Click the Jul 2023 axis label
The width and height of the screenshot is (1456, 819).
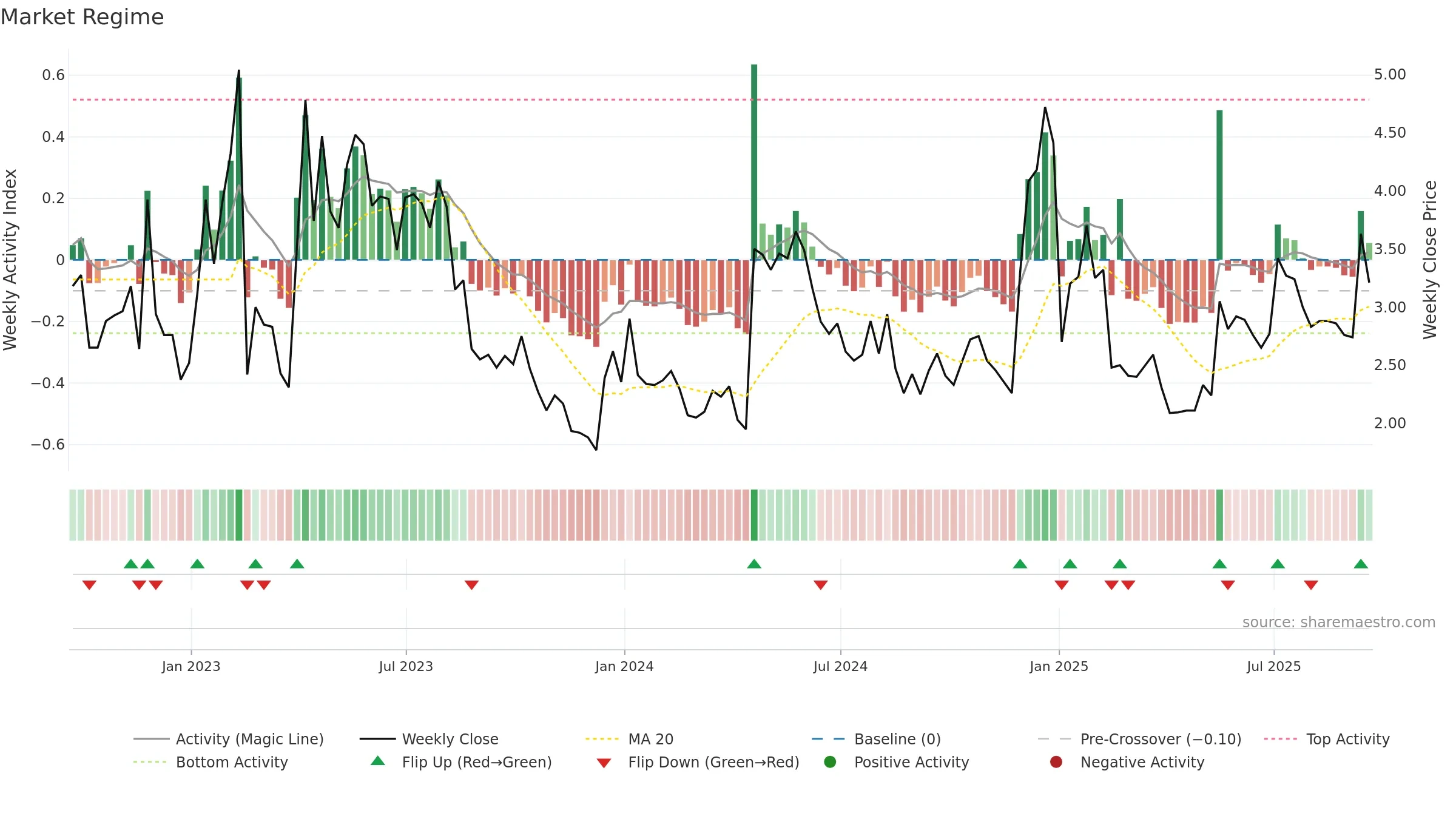pyautogui.click(x=406, y=666)
